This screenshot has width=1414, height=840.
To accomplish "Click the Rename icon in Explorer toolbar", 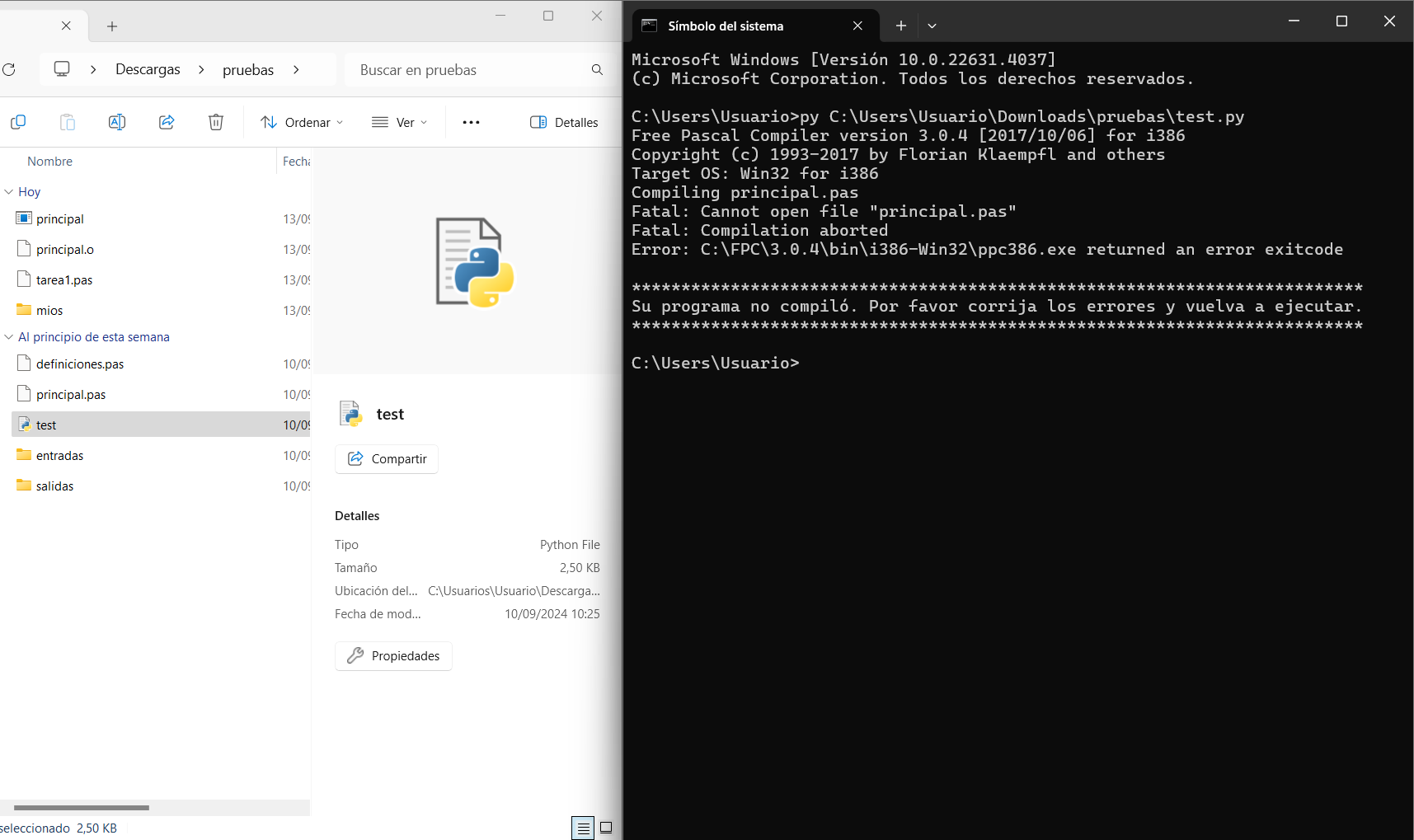I will [117, 122].
